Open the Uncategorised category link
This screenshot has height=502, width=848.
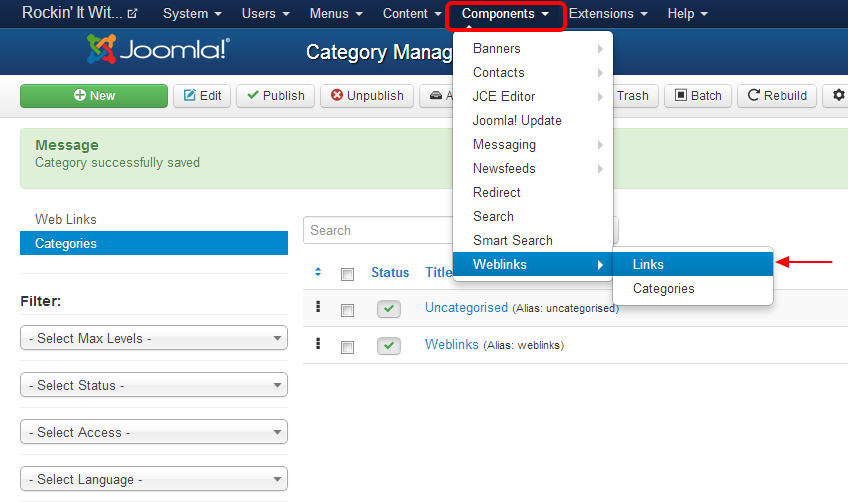[x=466, y=307]
